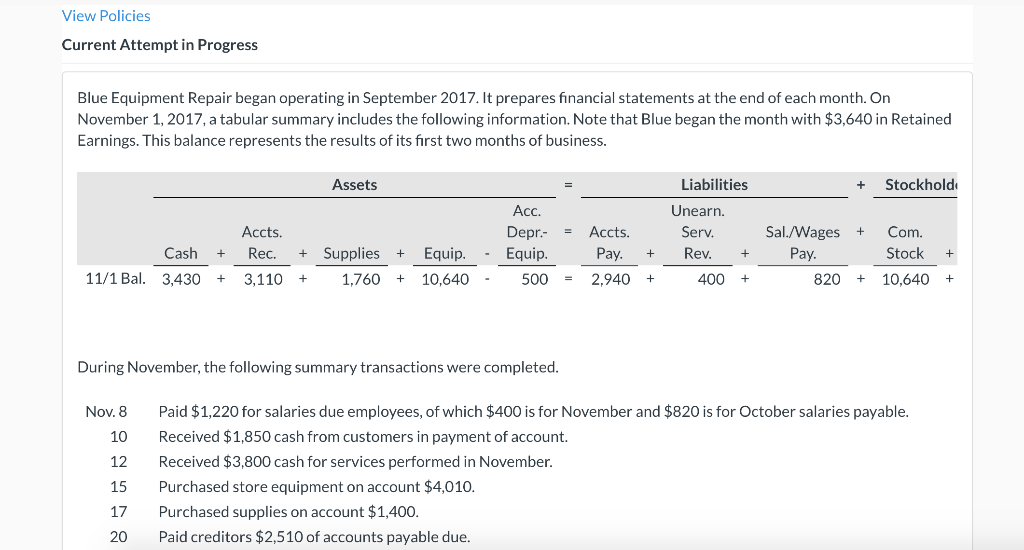Click the store equipment purchase transaction line
Viewport: 1024px width, 550px height.
click(x=316, y=487)
